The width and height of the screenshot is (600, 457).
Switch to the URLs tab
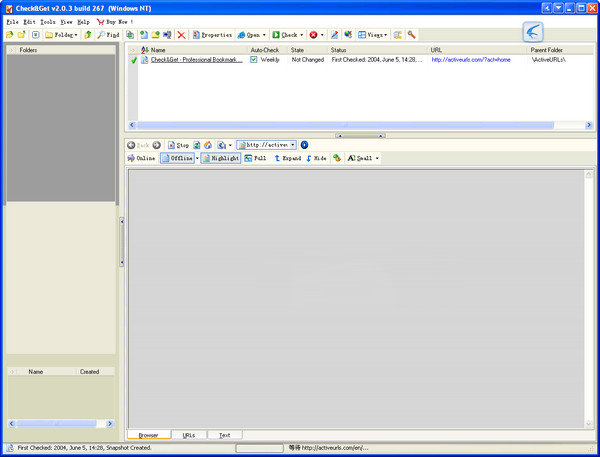pos(189,435)
